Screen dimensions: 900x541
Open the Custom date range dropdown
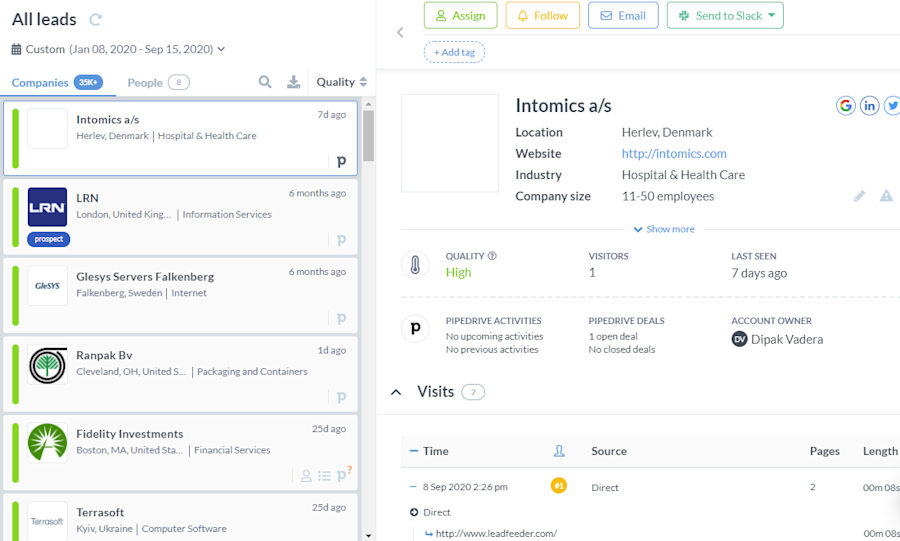[x=118, y=49]
